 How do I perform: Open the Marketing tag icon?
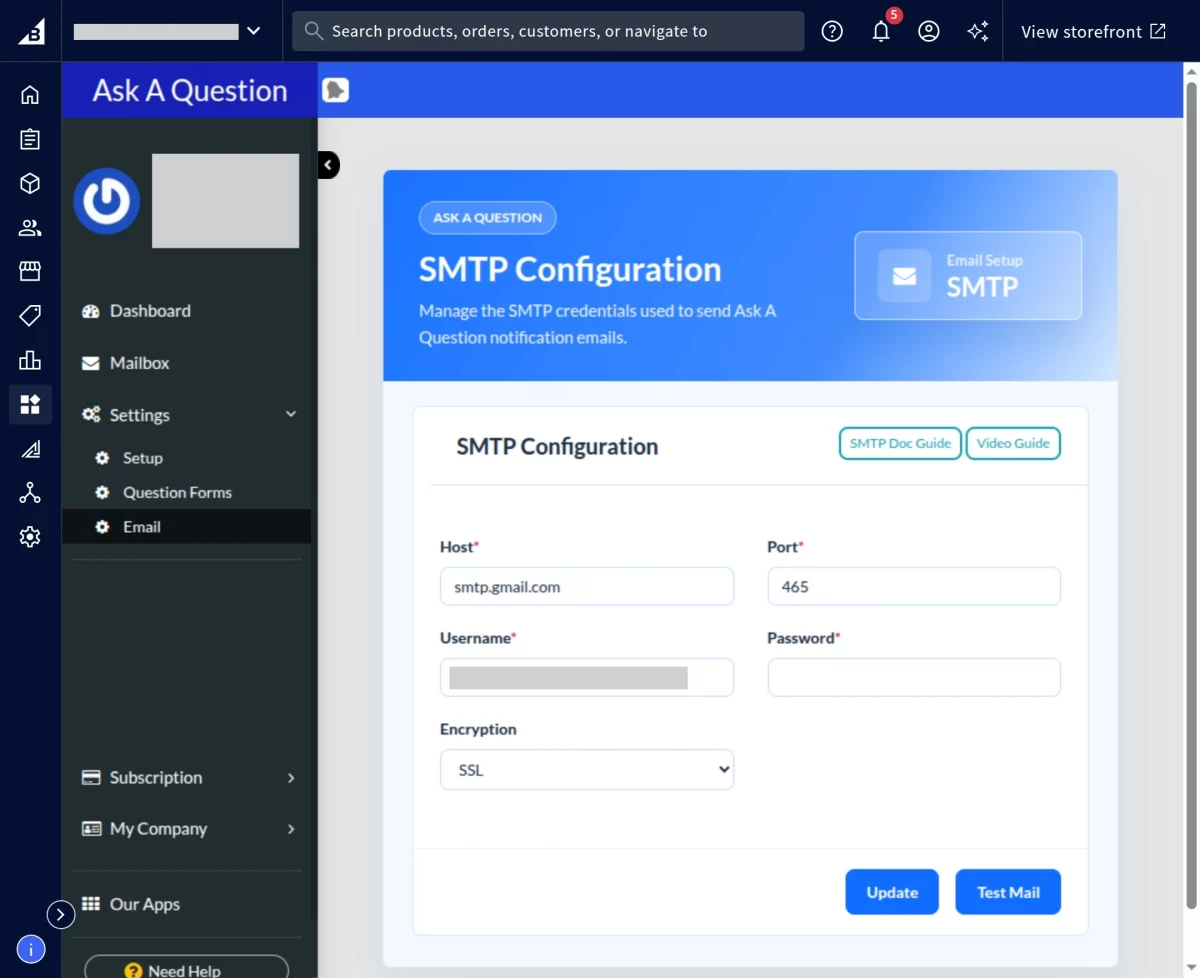(30, 316)
